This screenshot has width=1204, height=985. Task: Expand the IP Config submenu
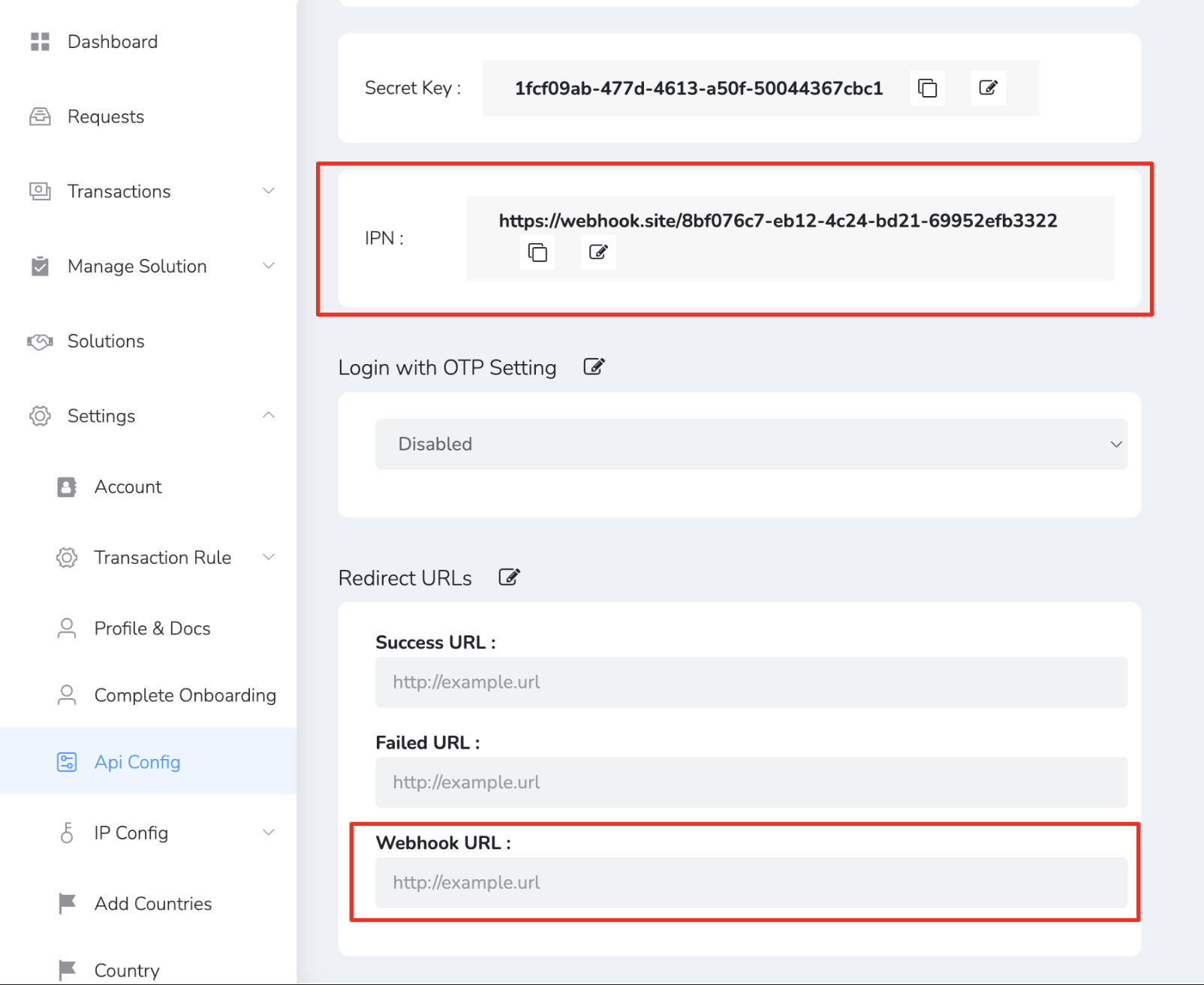(x=268, y=833)
